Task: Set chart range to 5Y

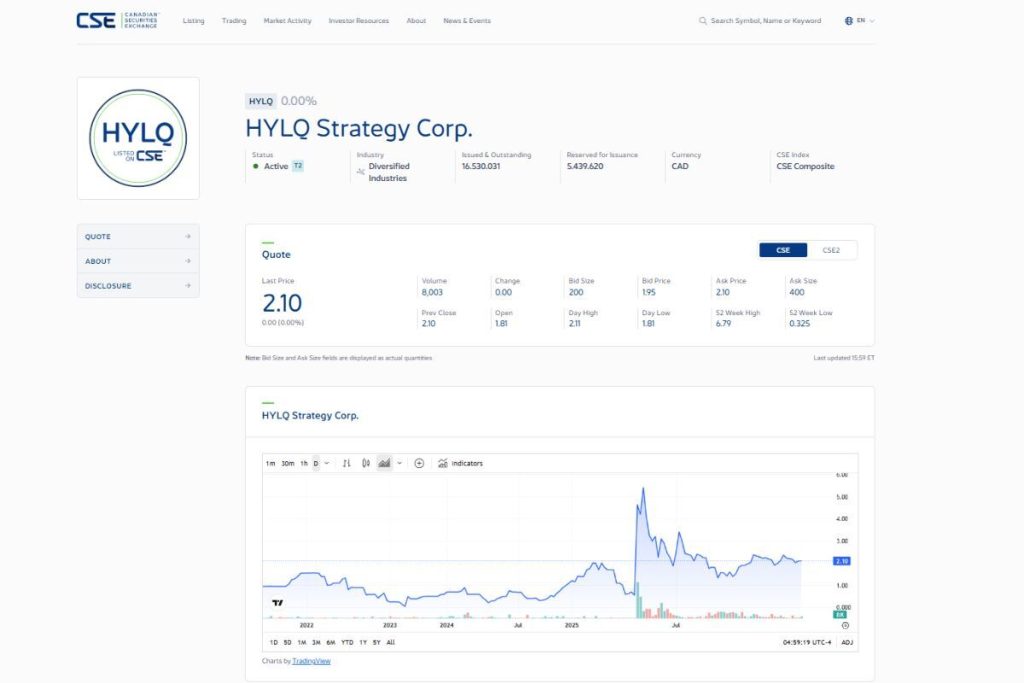Action: [376, 643]
